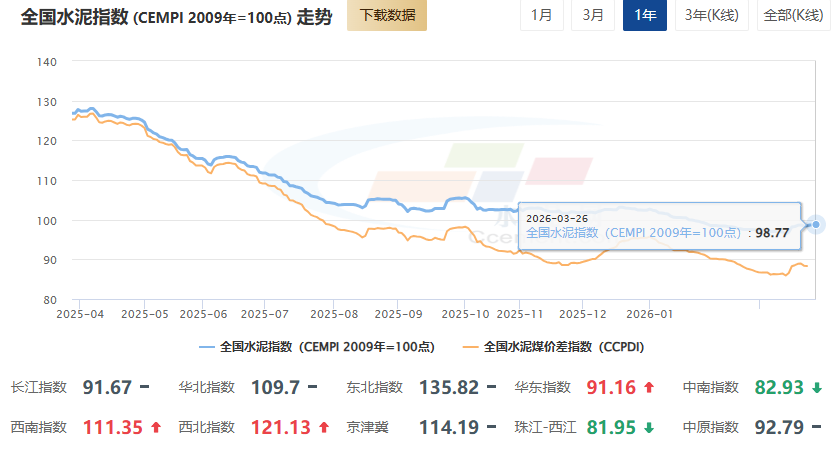Click the red up arrow beside 西南指数
The height and width of the screenshot is (453, 836).
[x=155, y=427]
